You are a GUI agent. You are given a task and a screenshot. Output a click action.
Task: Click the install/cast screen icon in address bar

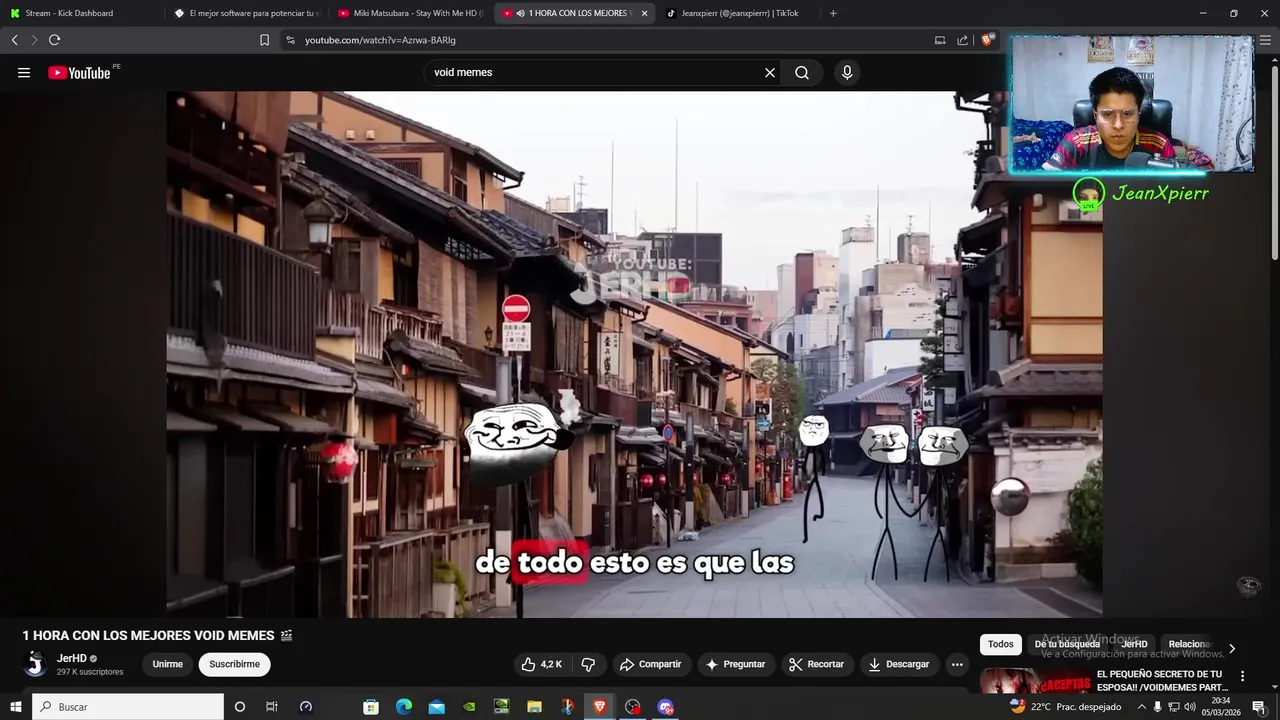tap(940, 40)
